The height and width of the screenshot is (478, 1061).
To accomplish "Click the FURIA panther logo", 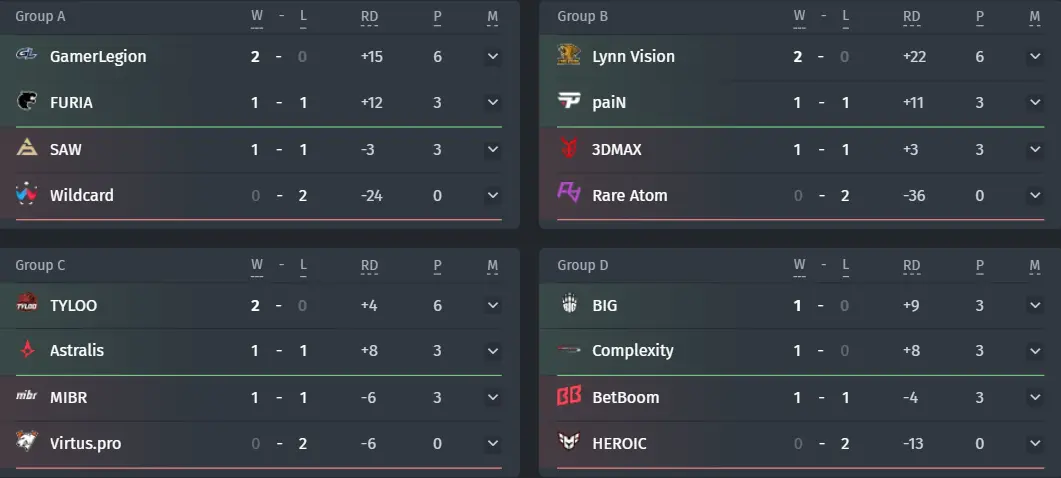I will [x=26, y=102].
